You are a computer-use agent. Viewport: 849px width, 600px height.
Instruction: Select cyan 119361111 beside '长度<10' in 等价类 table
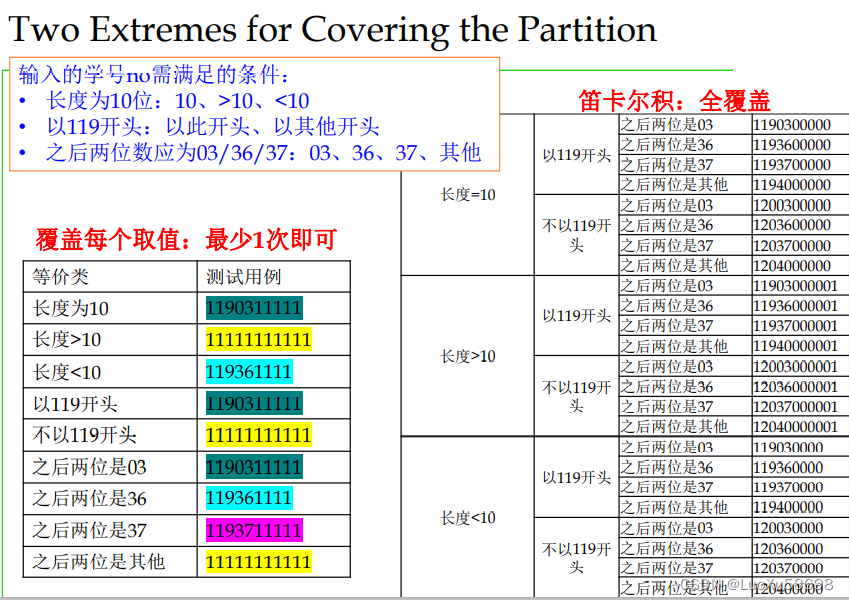[249, 371]
